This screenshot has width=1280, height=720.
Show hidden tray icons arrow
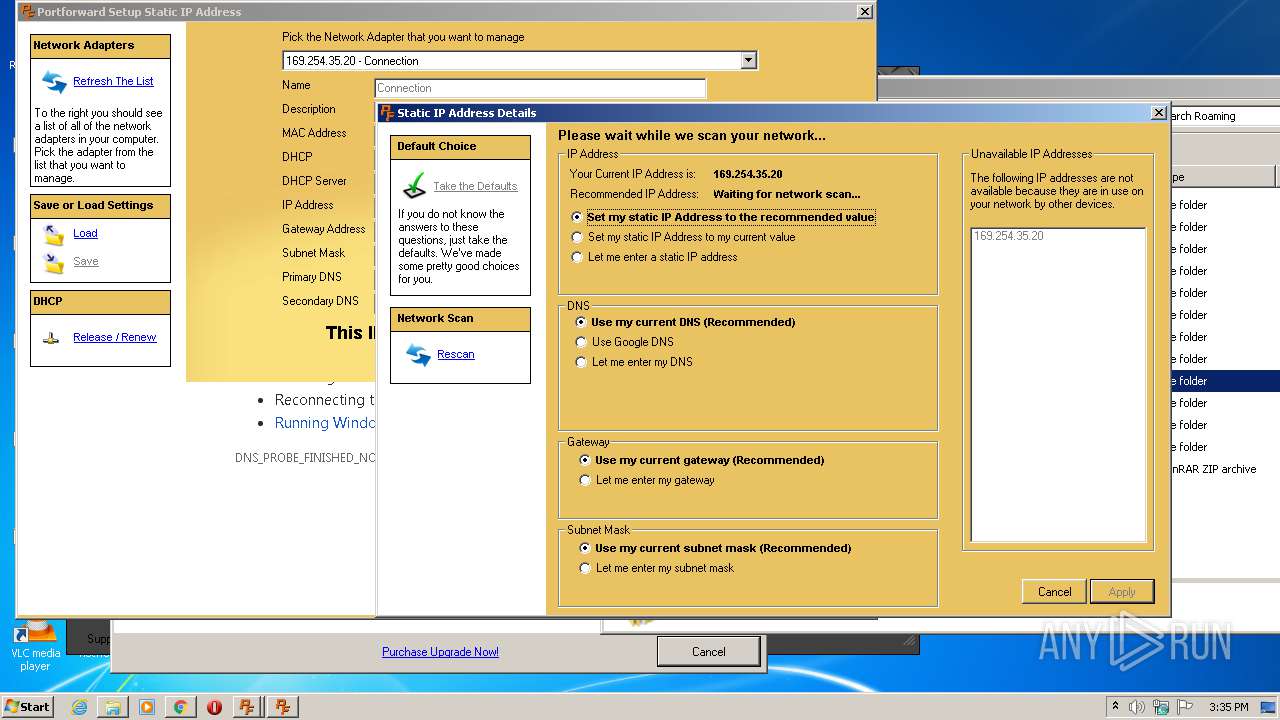click(1116, 707)
